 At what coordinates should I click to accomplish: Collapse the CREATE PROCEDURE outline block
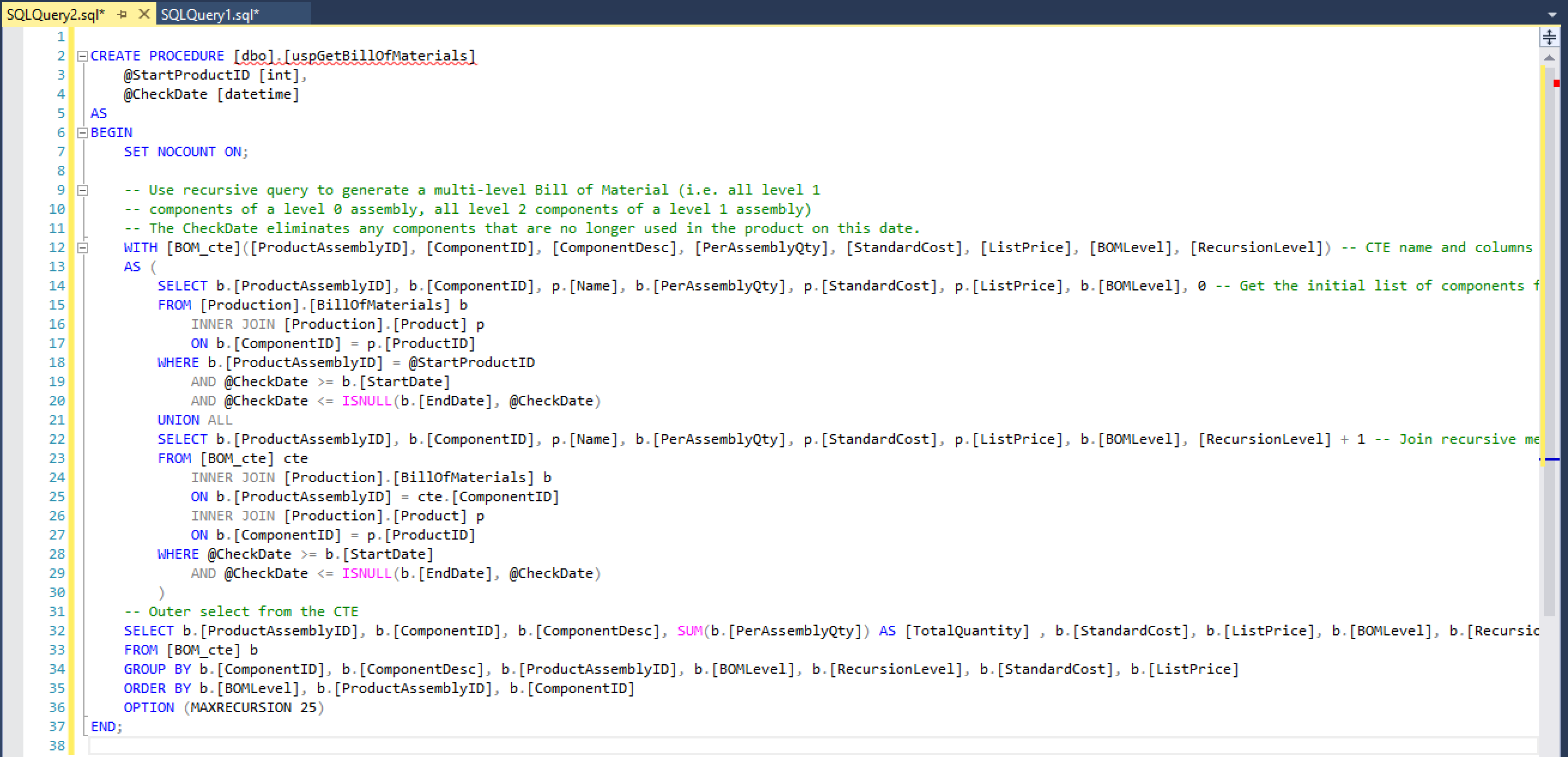pos(83,56)
